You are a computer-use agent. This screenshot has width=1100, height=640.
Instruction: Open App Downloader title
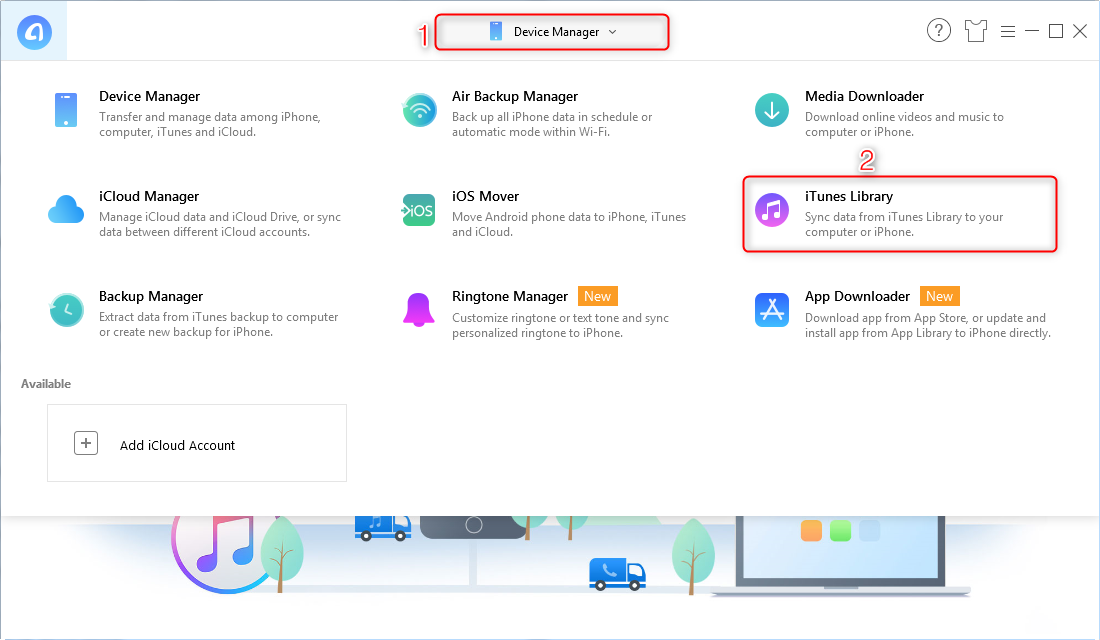(x=857, y=296)
